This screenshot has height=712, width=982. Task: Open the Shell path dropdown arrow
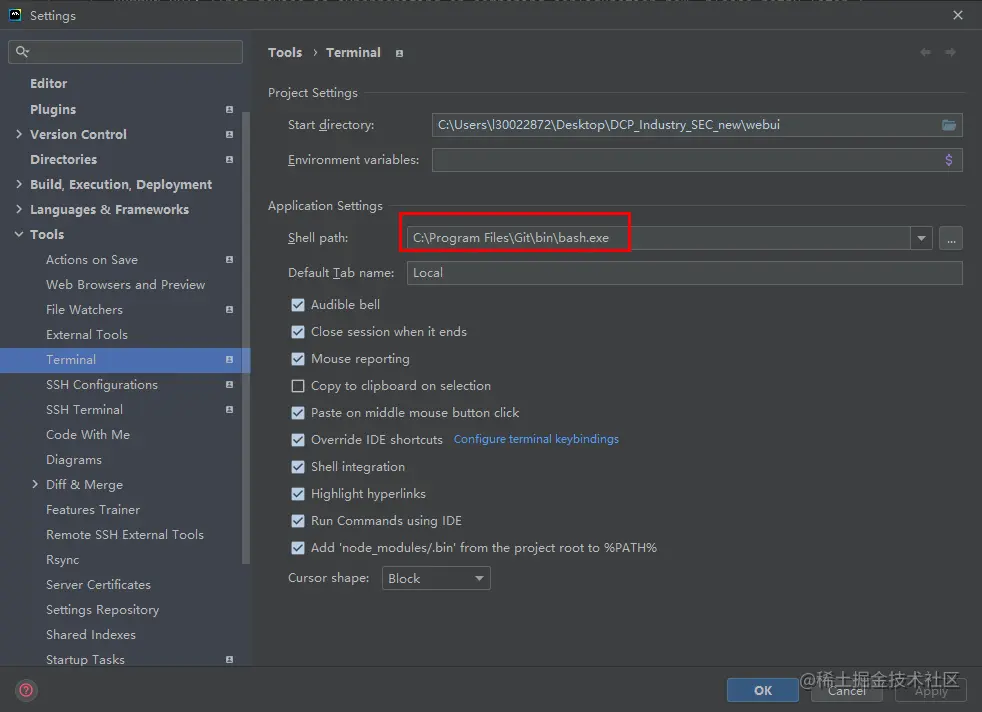921,238
